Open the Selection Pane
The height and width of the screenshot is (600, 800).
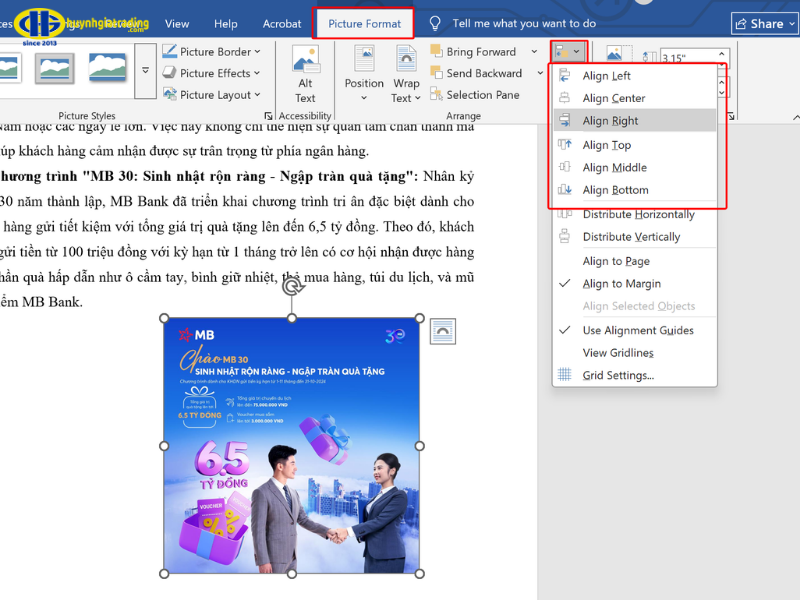click(474, 95)
